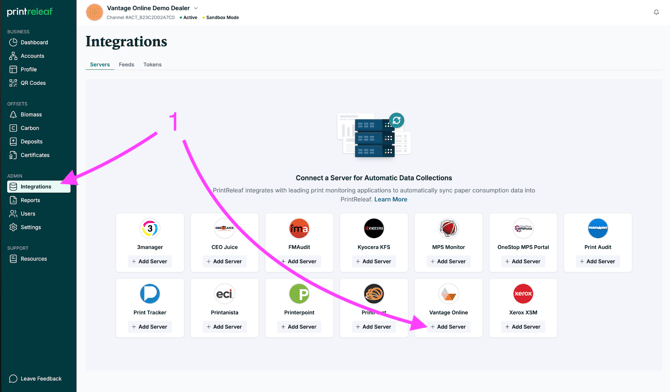The width and height of the screenshot is (670, 392).
Task: Open the Profile sidebar icon
Action: coord(13,69)
